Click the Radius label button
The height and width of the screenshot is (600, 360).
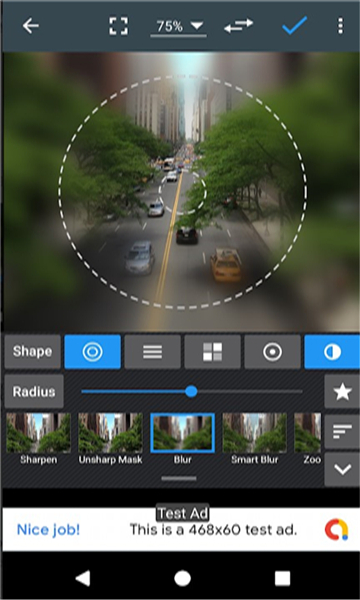click(x=34, y=391)
